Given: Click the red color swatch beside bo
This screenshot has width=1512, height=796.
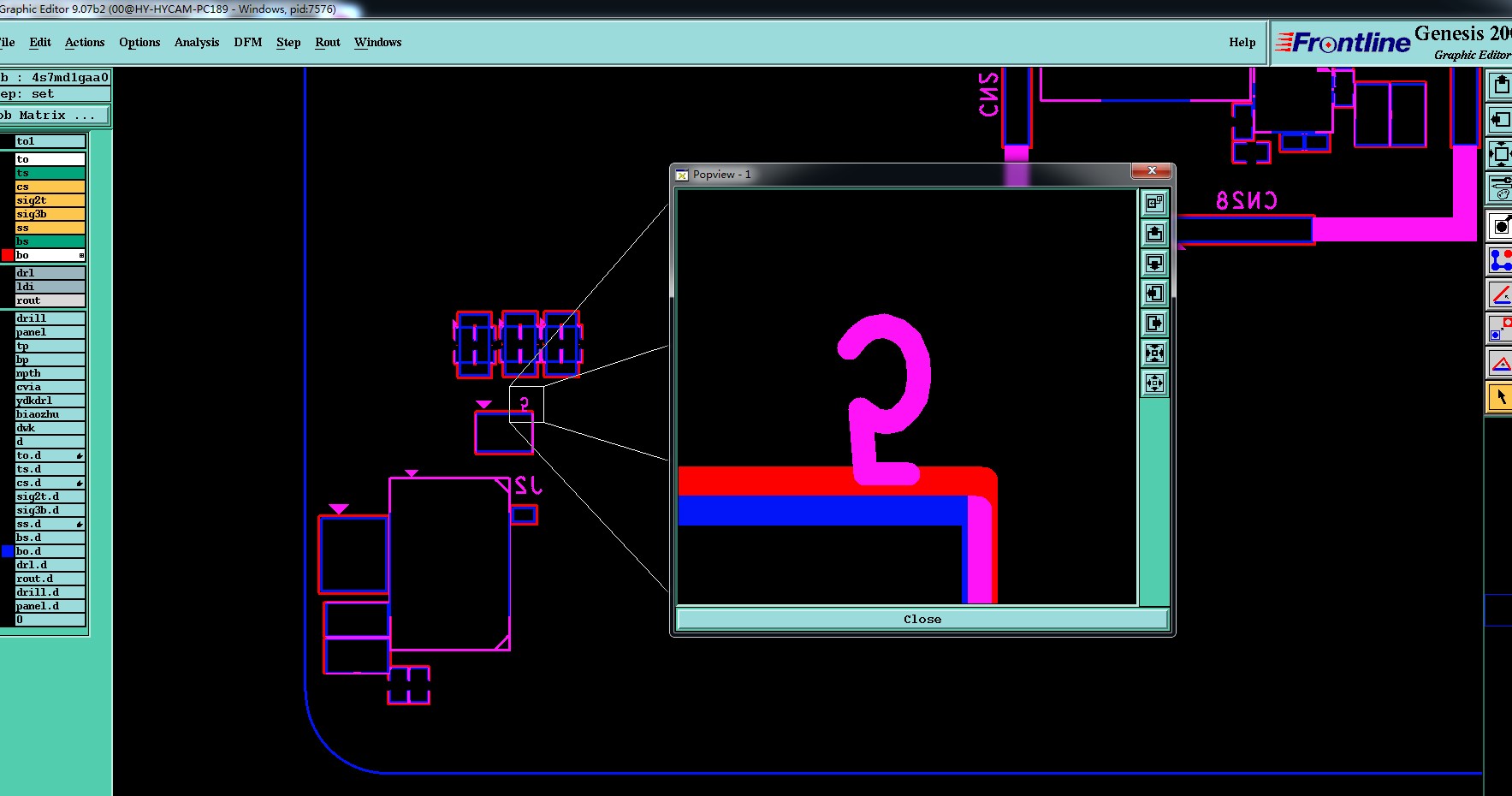Looking at the screenshot, I should point(8,255).
